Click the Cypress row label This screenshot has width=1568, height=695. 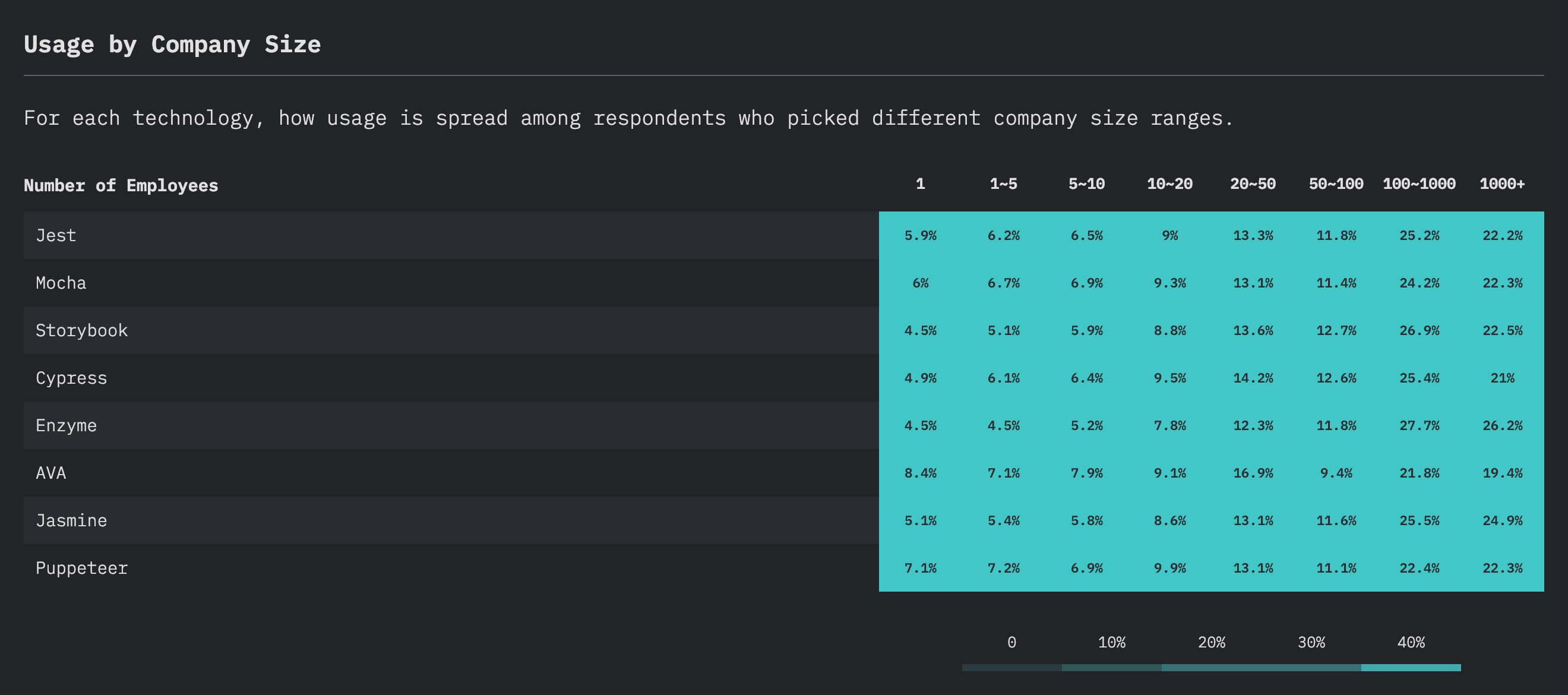tap(71, 378)
